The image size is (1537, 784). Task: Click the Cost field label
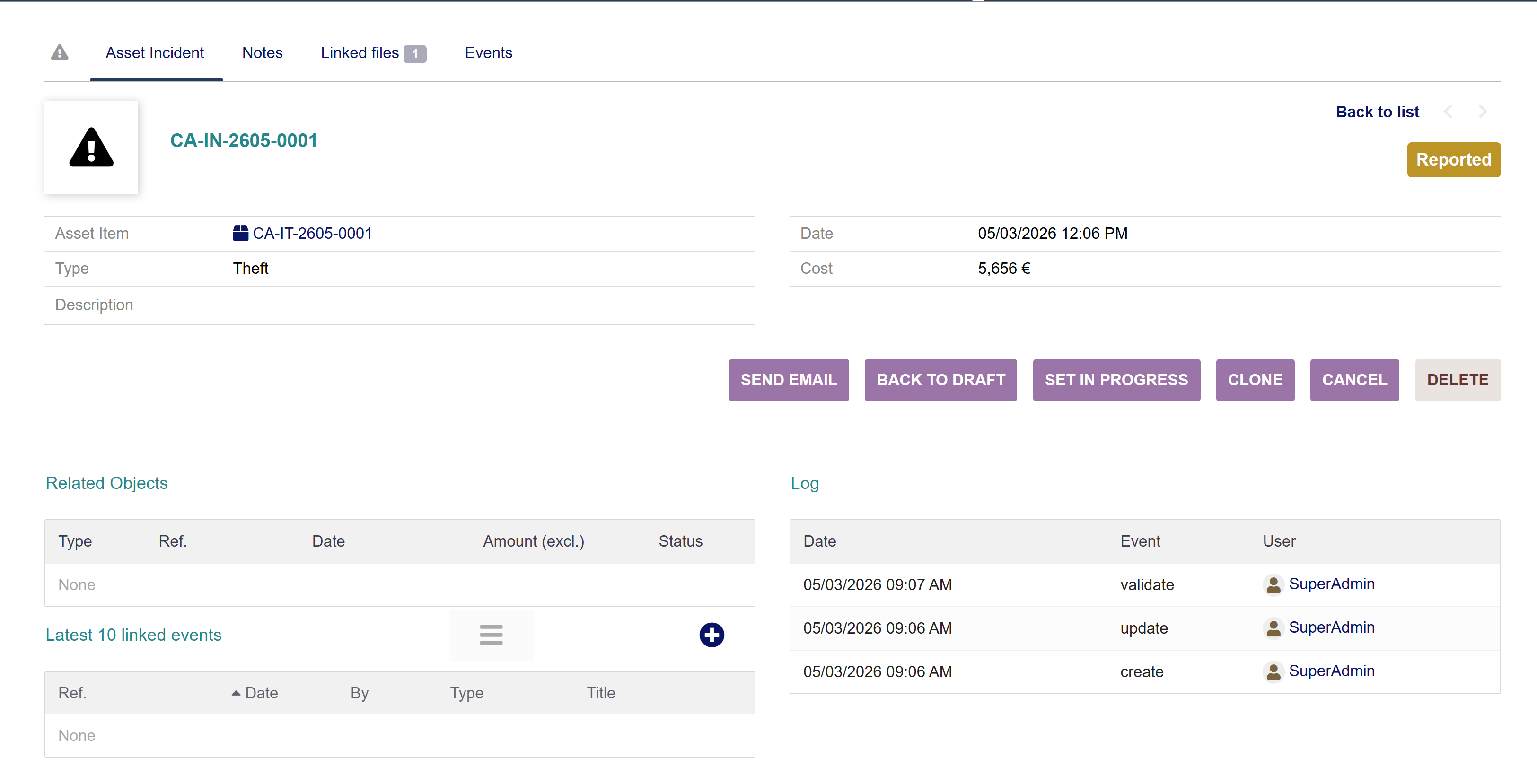click(816, 268)
